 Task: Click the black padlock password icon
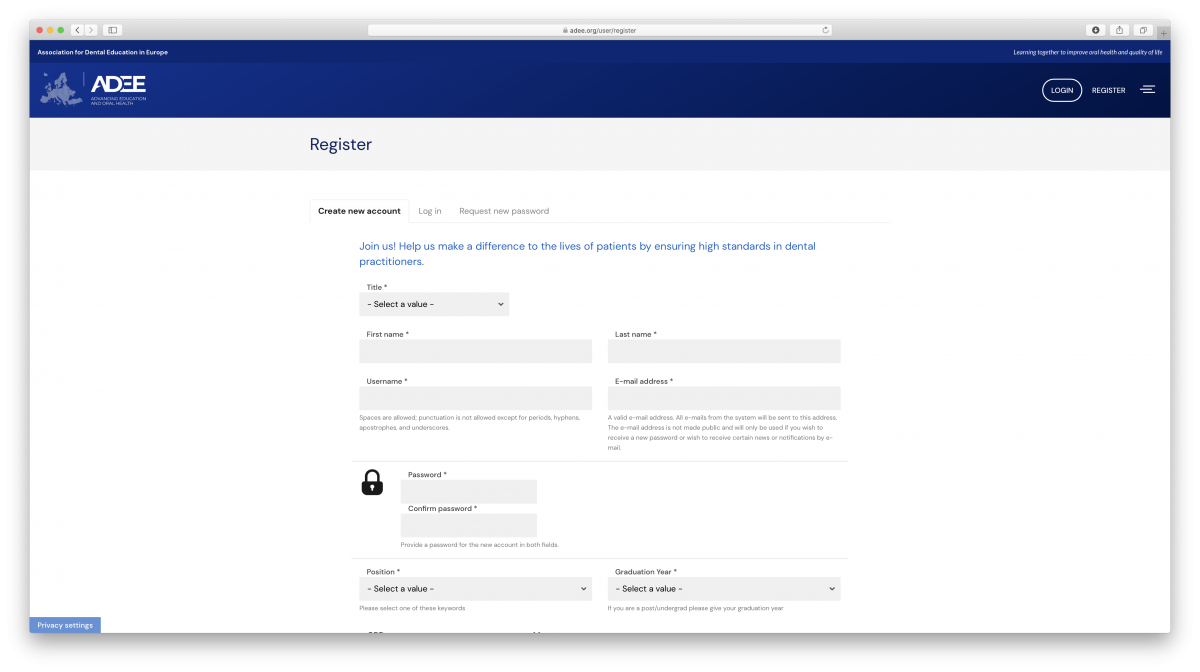(x=372, y=483)
